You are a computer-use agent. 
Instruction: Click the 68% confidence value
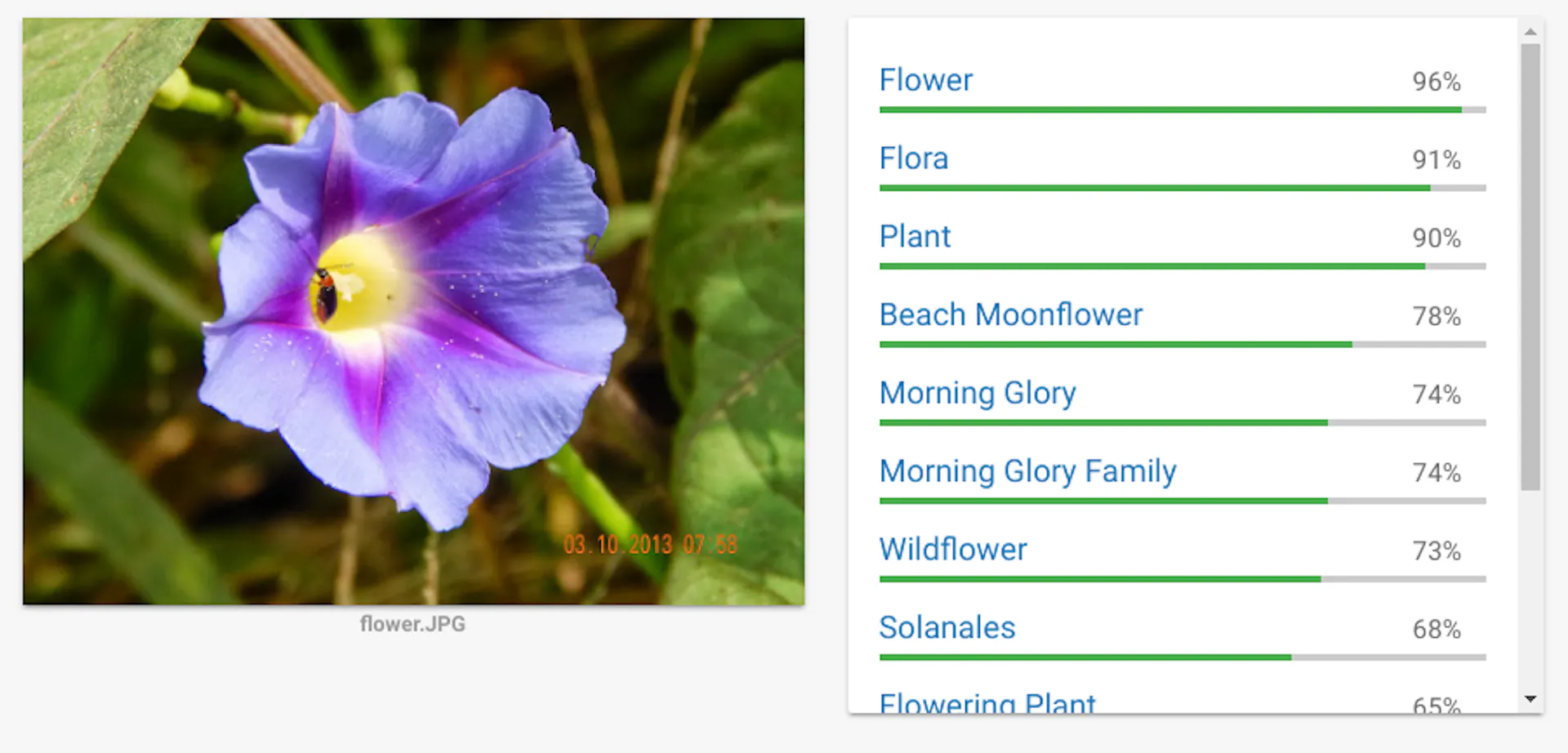pos(1437,630)
